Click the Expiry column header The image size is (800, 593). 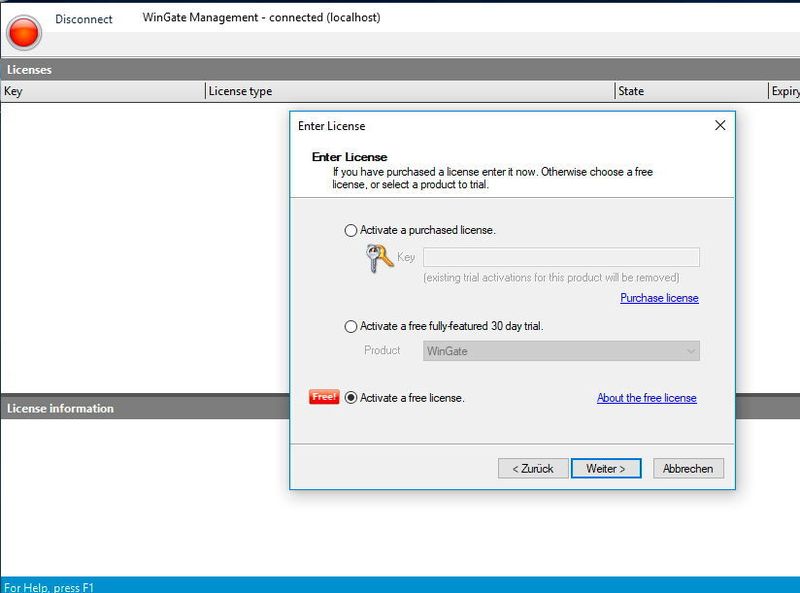pos(785,90)
